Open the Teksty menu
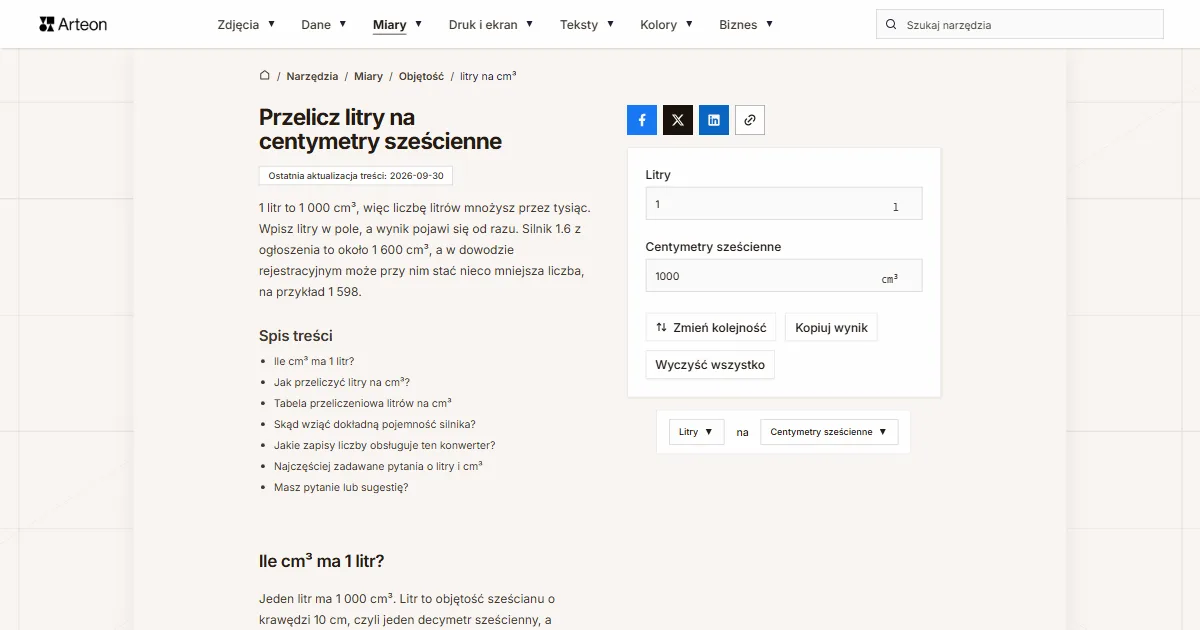The width and height of the screenshot is (1200, 630). (587, 25)
